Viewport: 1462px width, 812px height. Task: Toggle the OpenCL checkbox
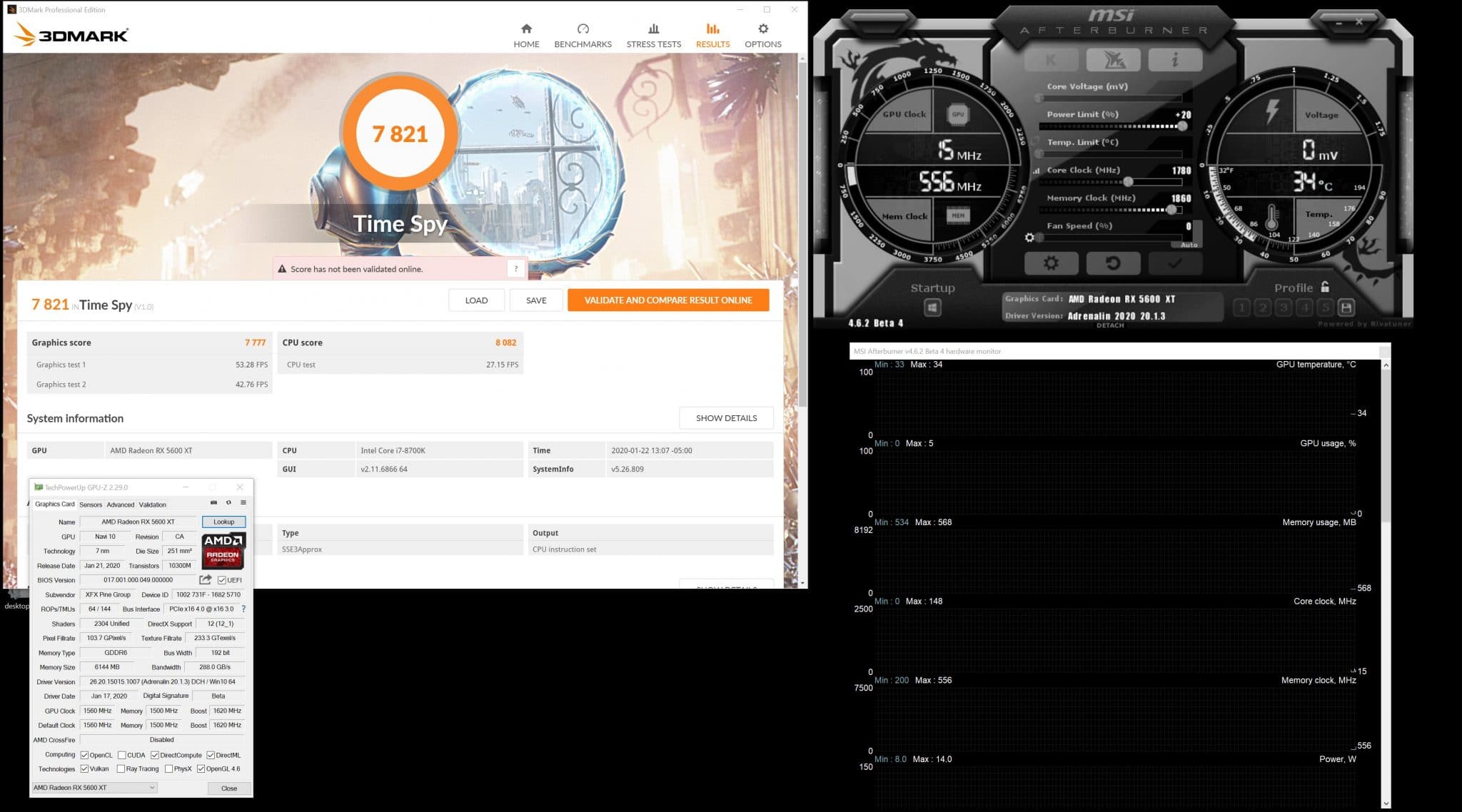click(85, 755)
